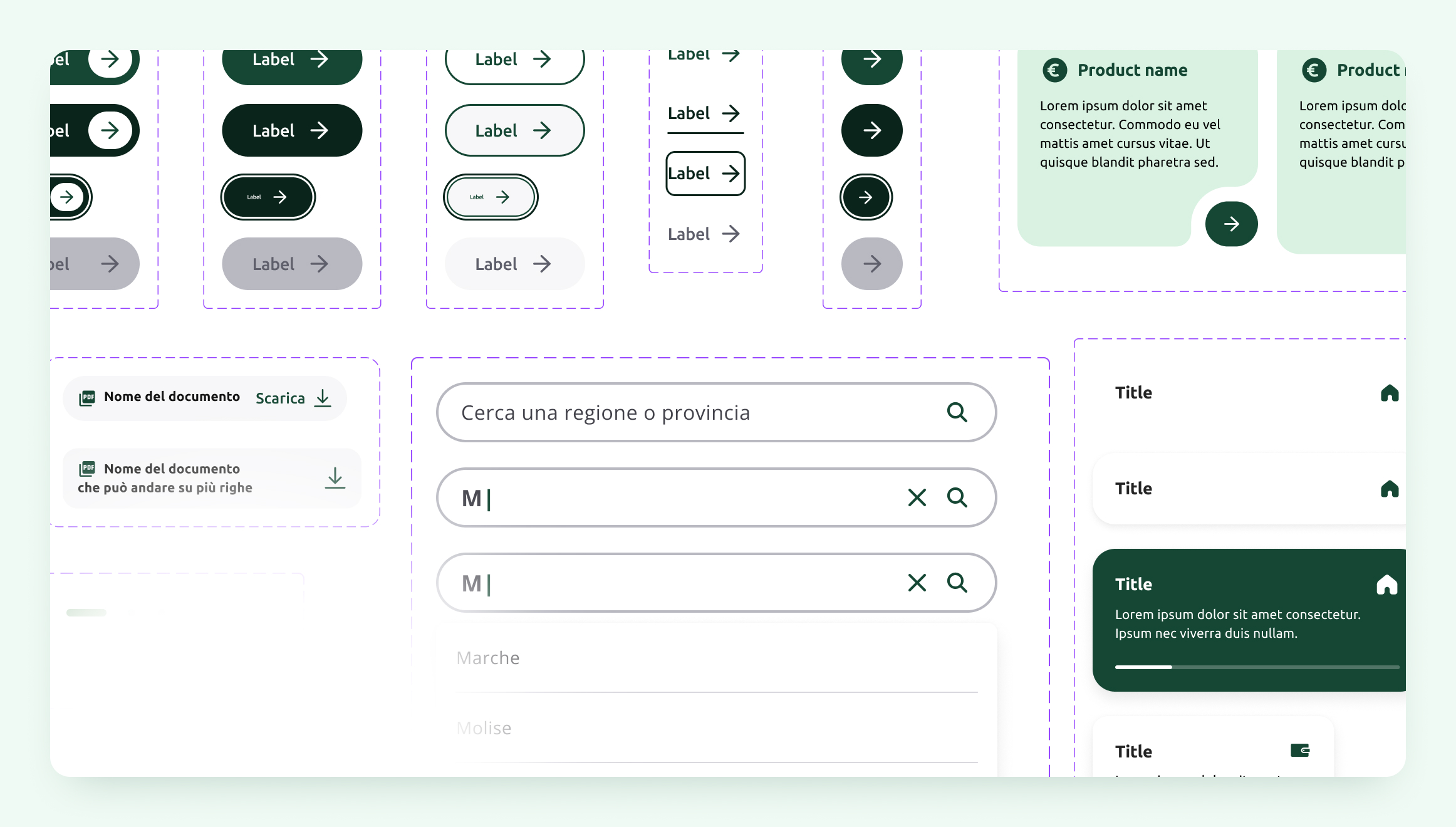Click the small focused outlined Label button
1456x827 pixels.
tap(491, 197)
